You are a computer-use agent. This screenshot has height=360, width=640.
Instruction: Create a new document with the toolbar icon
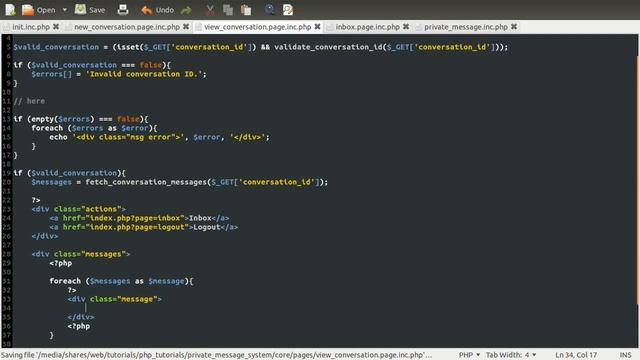pos(10,9)
